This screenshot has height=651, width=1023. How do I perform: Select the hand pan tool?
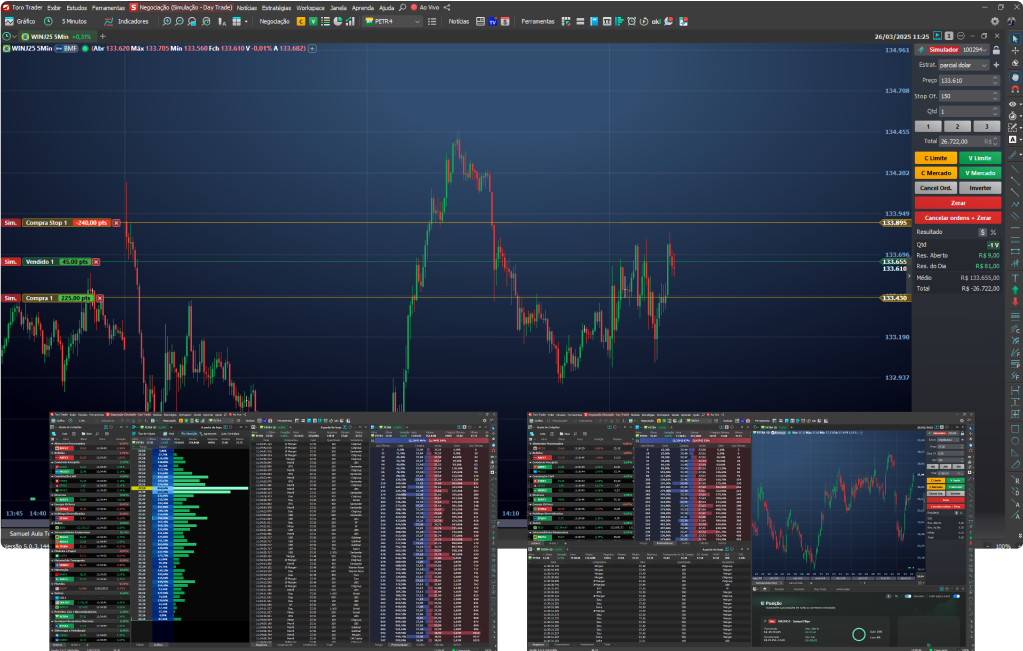(x=1014, y=76)
